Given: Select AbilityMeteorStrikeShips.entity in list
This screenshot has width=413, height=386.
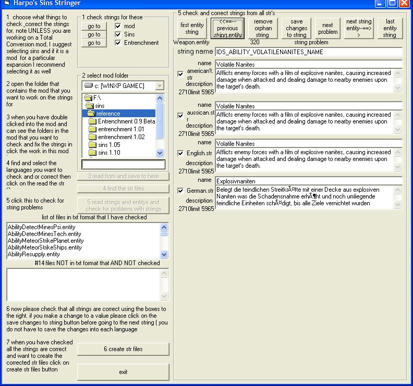Looking at the screenshot, I should click(x=83, y=247).
